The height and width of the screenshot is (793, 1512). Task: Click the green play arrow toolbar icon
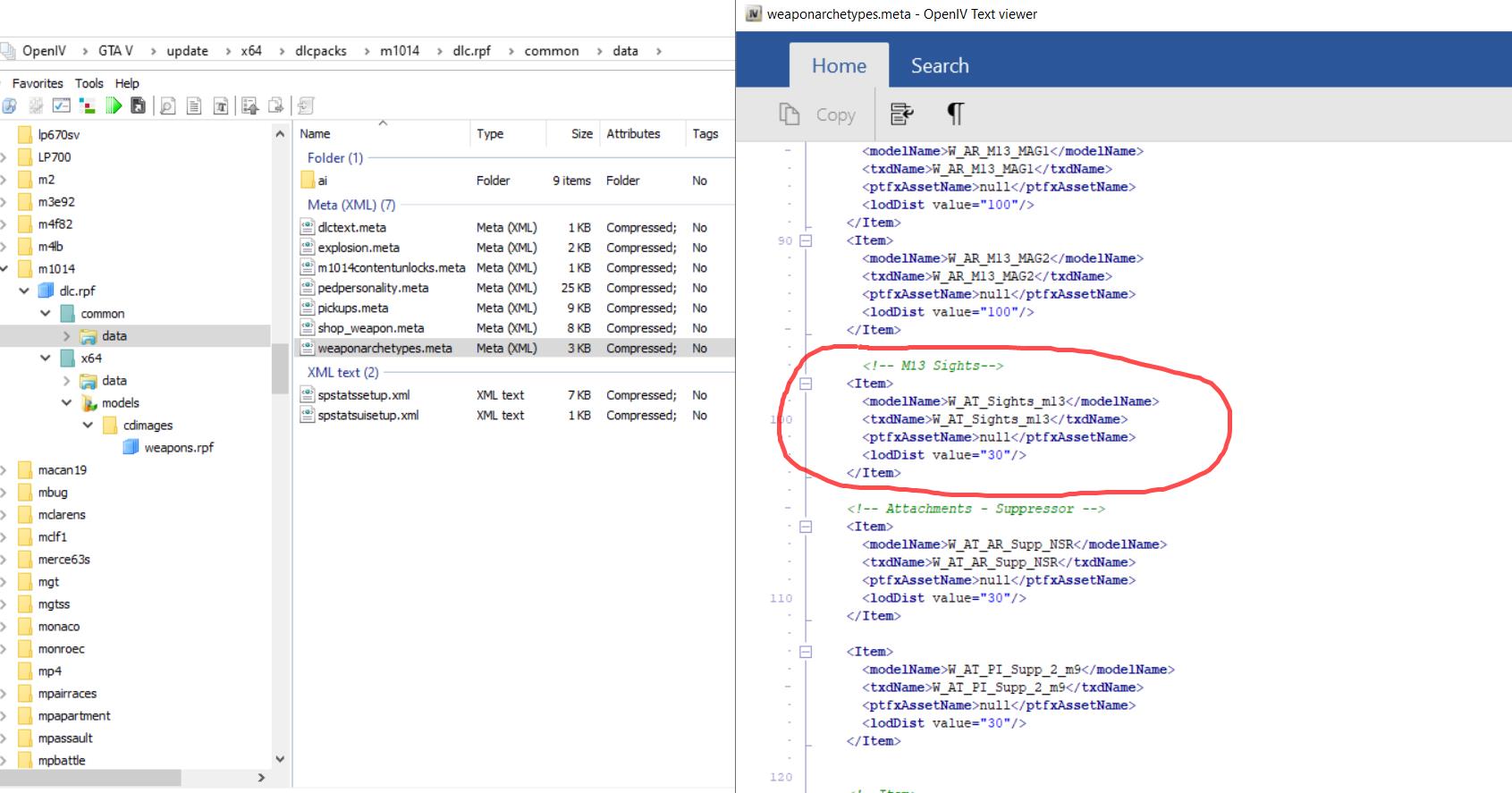coord(114,106)
